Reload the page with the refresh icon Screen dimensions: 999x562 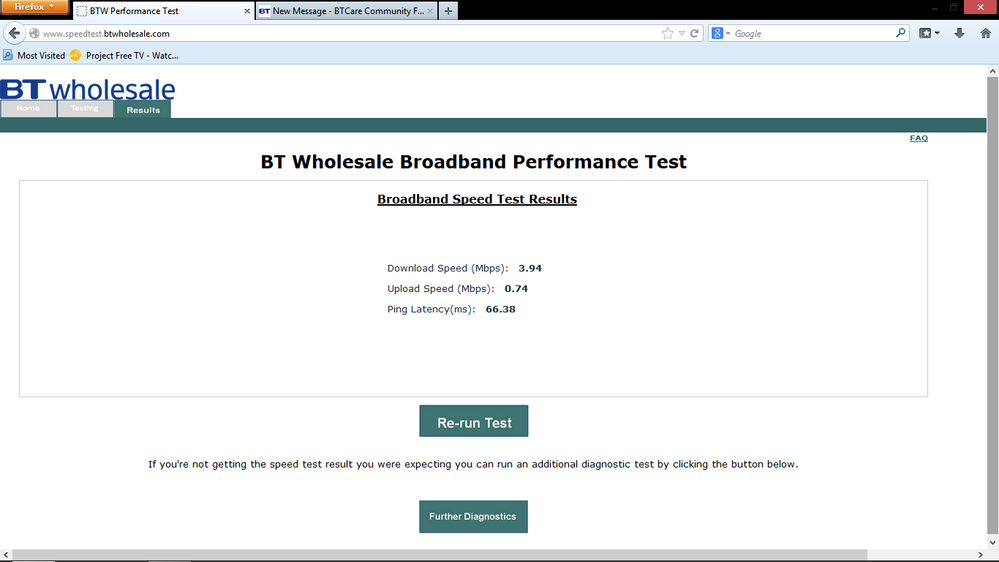pos(694,33)
